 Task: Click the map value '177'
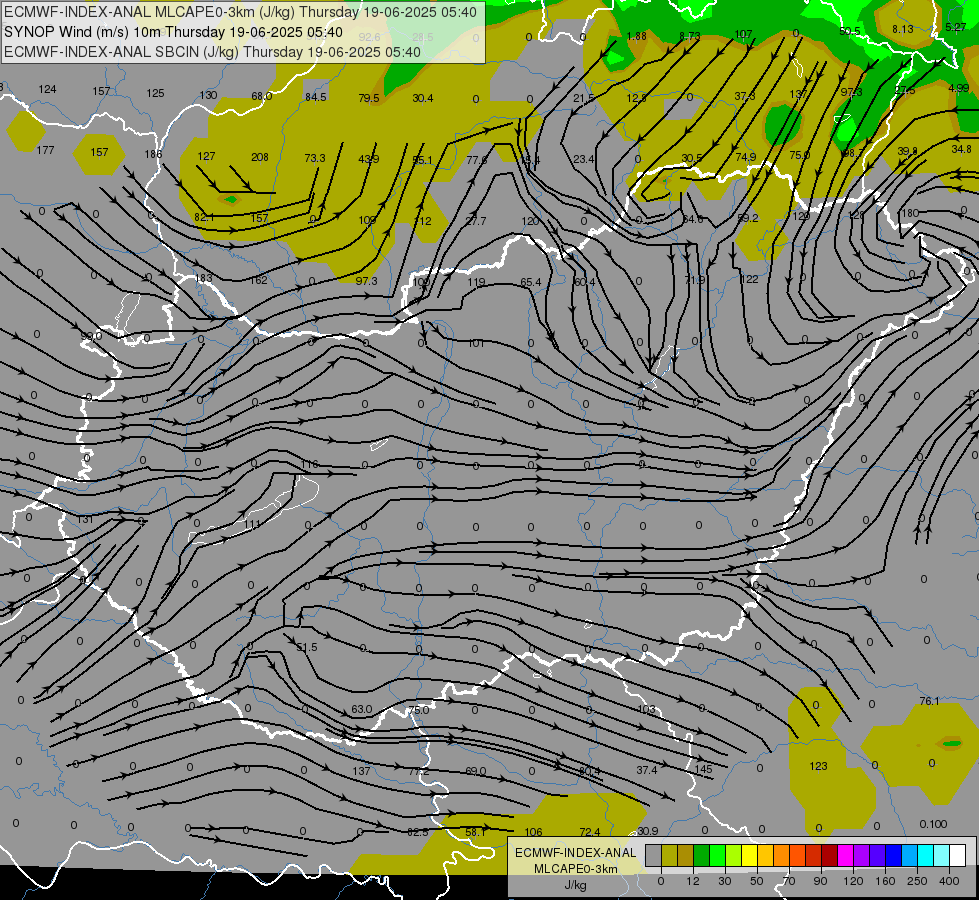[46, 150]
